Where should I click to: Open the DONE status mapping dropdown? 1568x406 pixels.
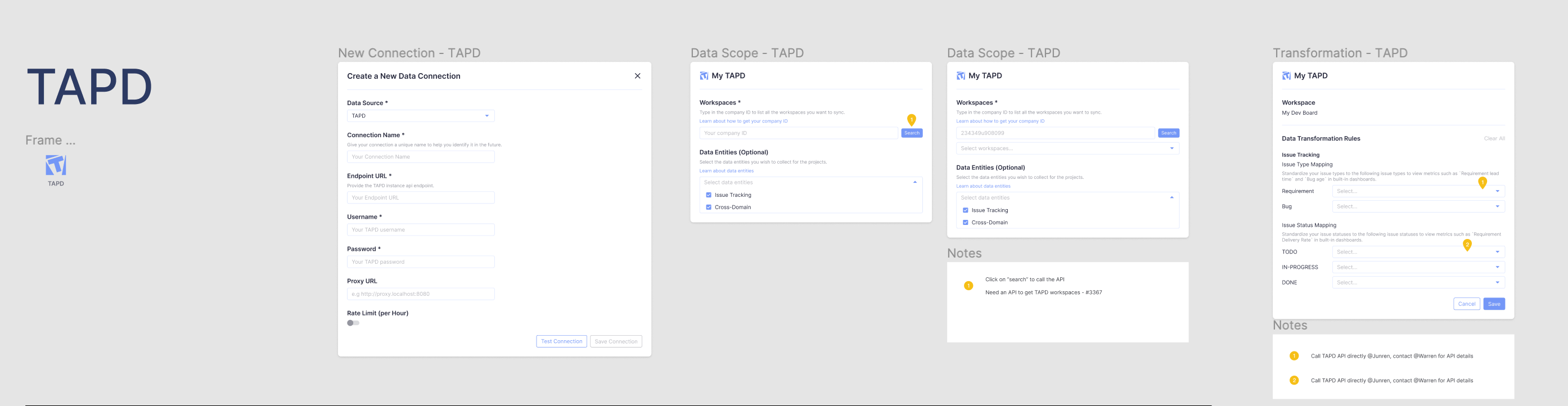[1418, 282]
